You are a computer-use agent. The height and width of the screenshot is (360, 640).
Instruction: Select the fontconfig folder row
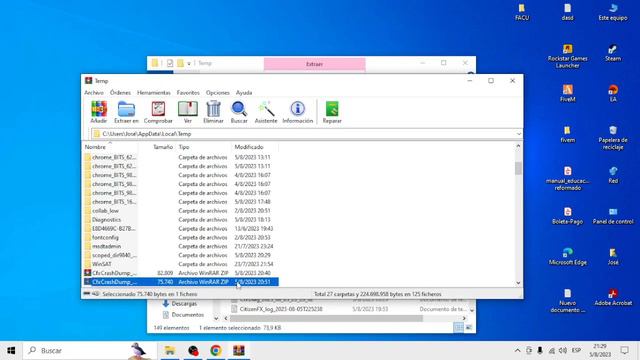[181, 238]
